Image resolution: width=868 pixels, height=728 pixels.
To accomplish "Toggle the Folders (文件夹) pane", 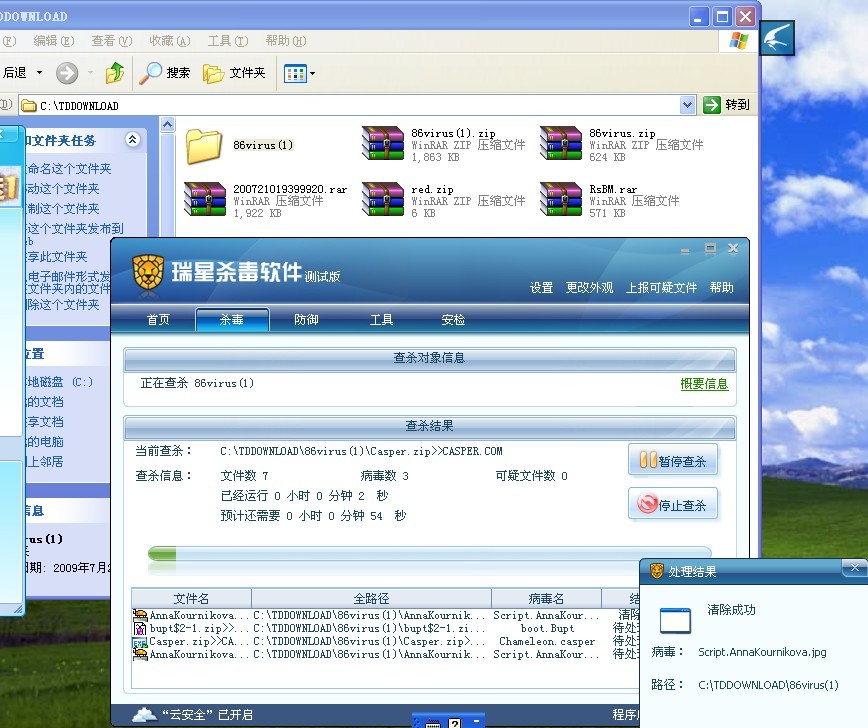I will (234, 73).
